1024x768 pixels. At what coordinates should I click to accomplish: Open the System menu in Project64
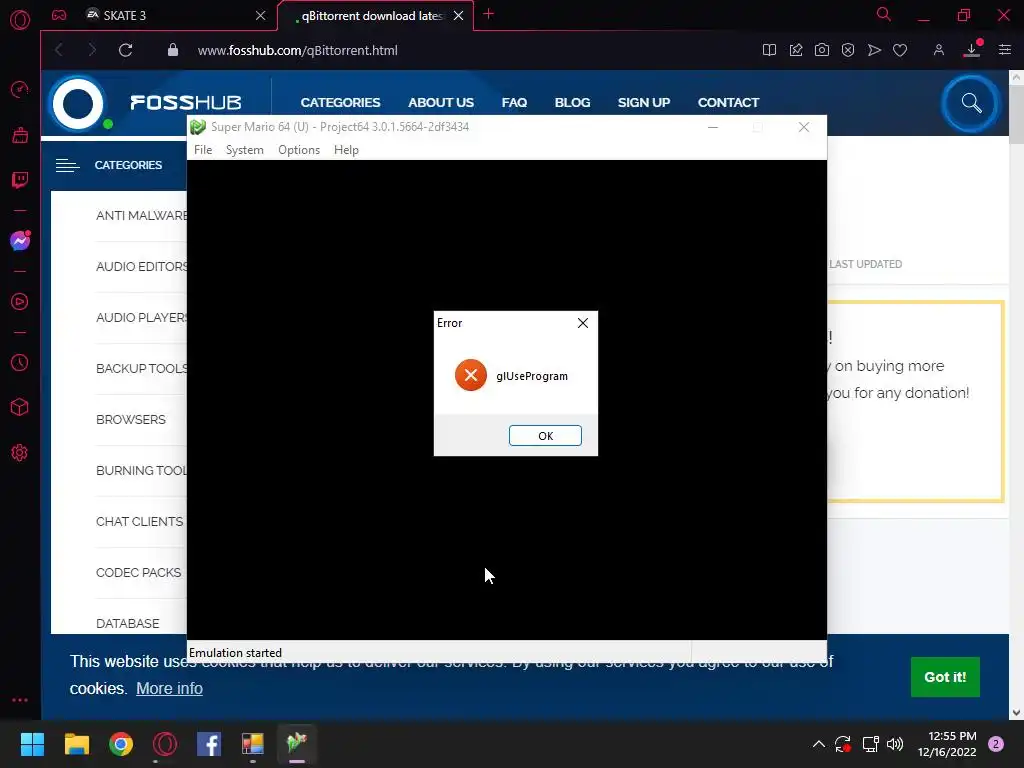tap(244, 150)
